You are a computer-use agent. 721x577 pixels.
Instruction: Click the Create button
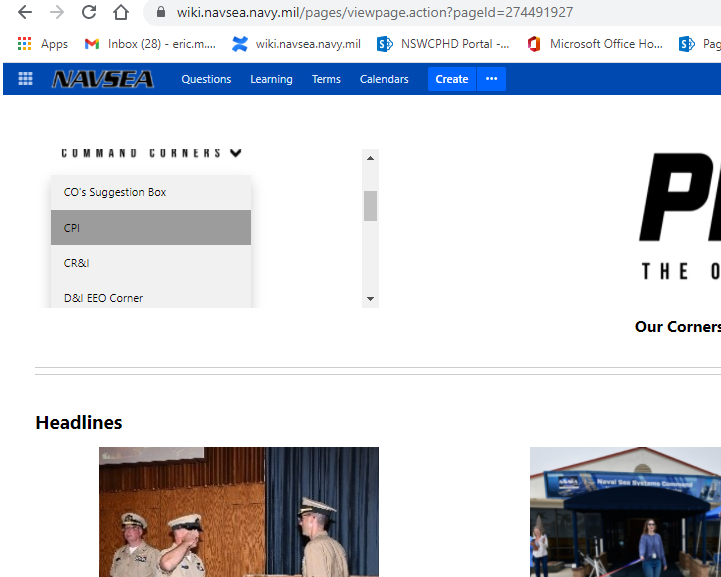pos(452,79)
